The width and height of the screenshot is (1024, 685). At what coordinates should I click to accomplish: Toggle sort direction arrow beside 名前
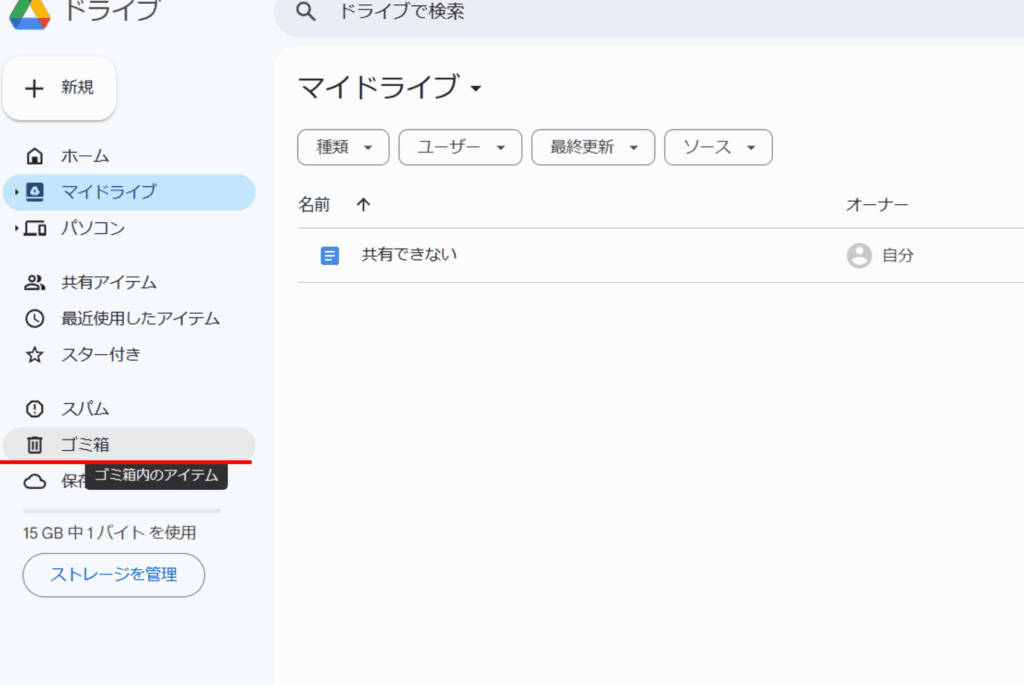[363, 205]
